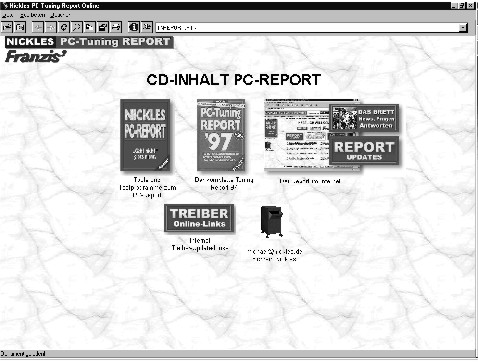Reload page with circular refresh arrow icon
The height and width of the screenshot is (362, 478).
point(63,27)
